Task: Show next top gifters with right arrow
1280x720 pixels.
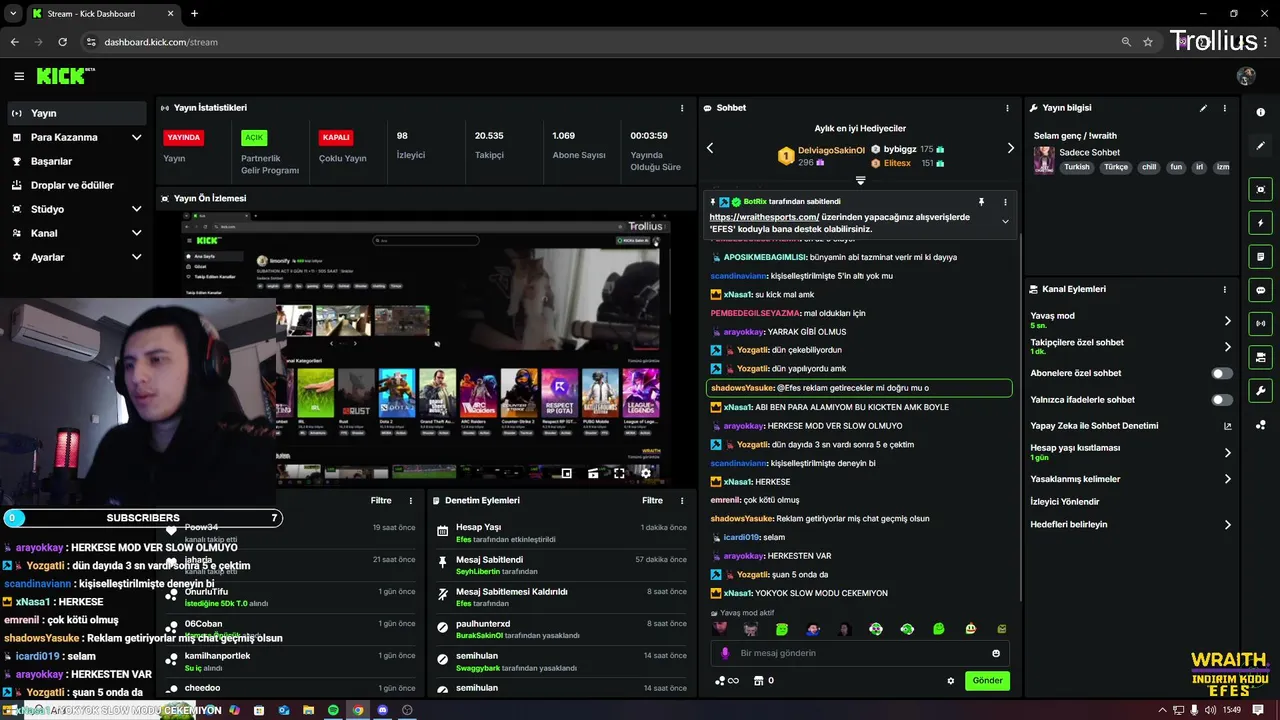Action: coord(1010,148)
